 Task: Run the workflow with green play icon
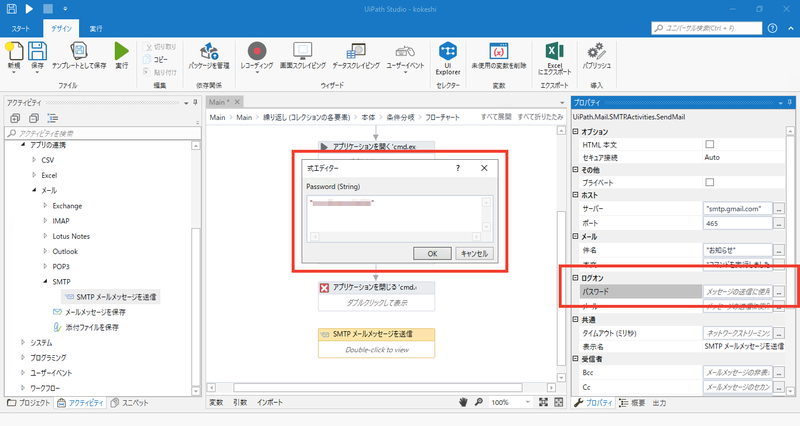[121, 52]
